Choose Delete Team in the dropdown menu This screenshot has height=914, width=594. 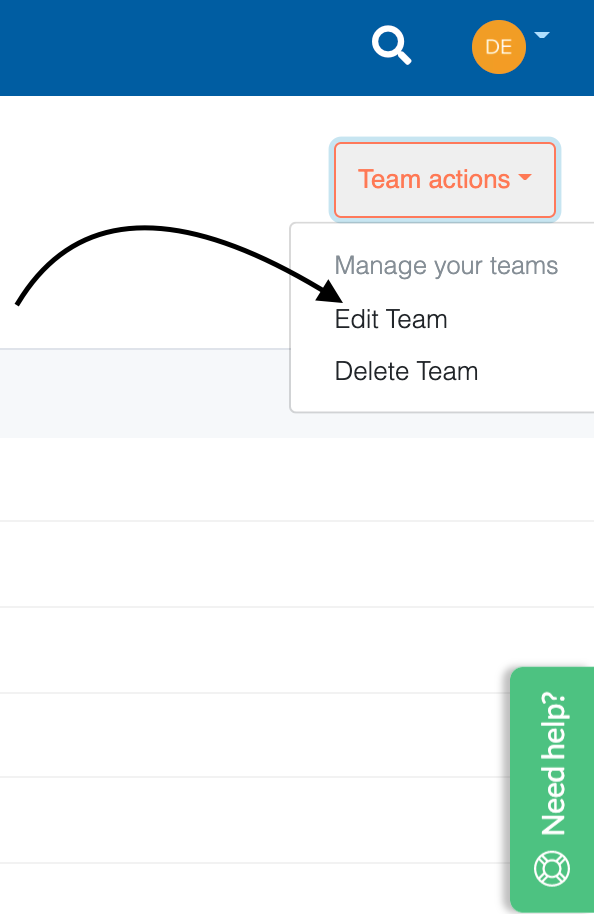click(406, 371)
